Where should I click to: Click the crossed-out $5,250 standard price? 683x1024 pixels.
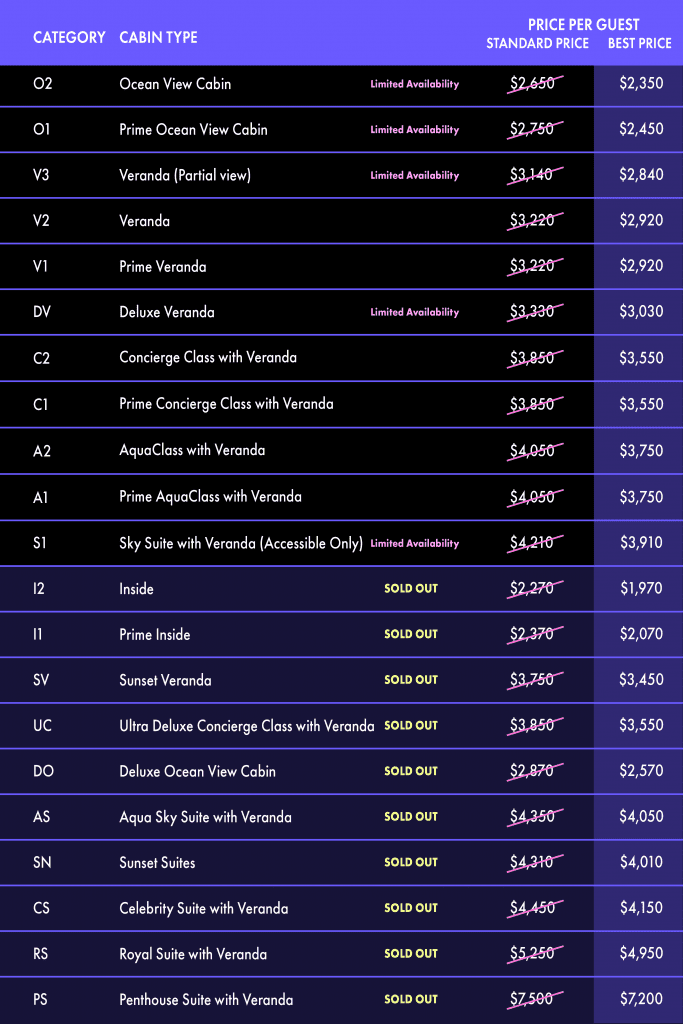(x=532, y=954)
